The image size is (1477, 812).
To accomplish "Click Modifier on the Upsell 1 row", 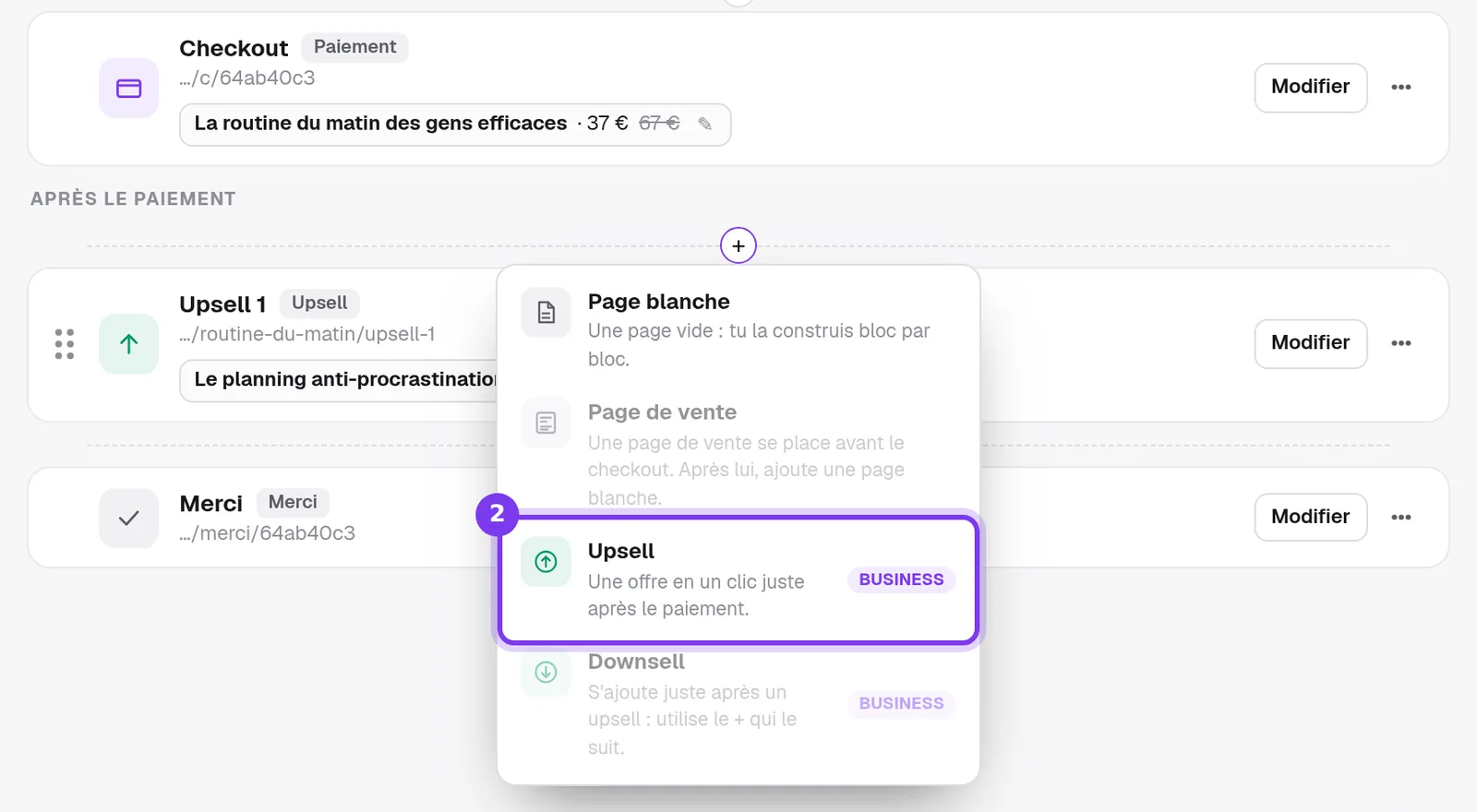I will click(1311, 343).
